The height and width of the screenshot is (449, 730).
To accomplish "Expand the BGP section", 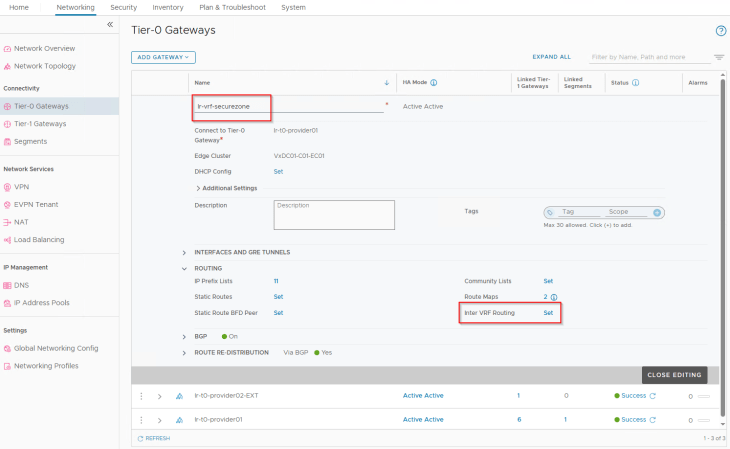I will [185, 337].
